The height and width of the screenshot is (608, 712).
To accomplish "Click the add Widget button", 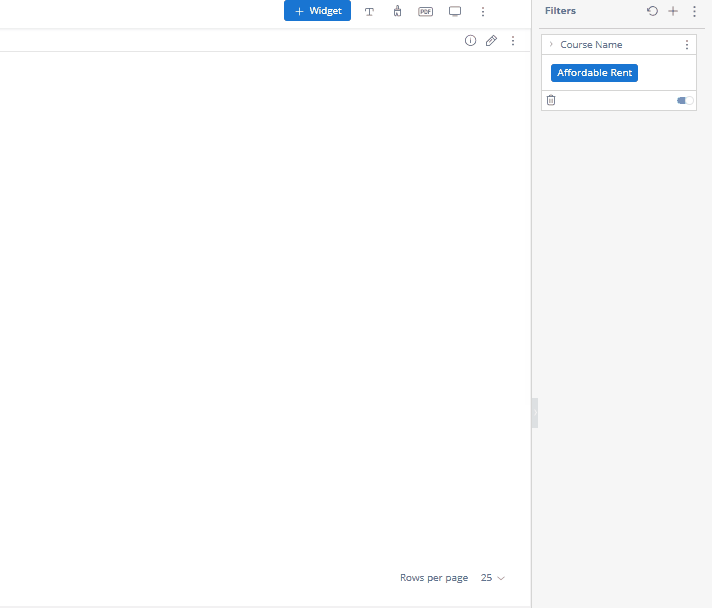I will tap(317, 11).
